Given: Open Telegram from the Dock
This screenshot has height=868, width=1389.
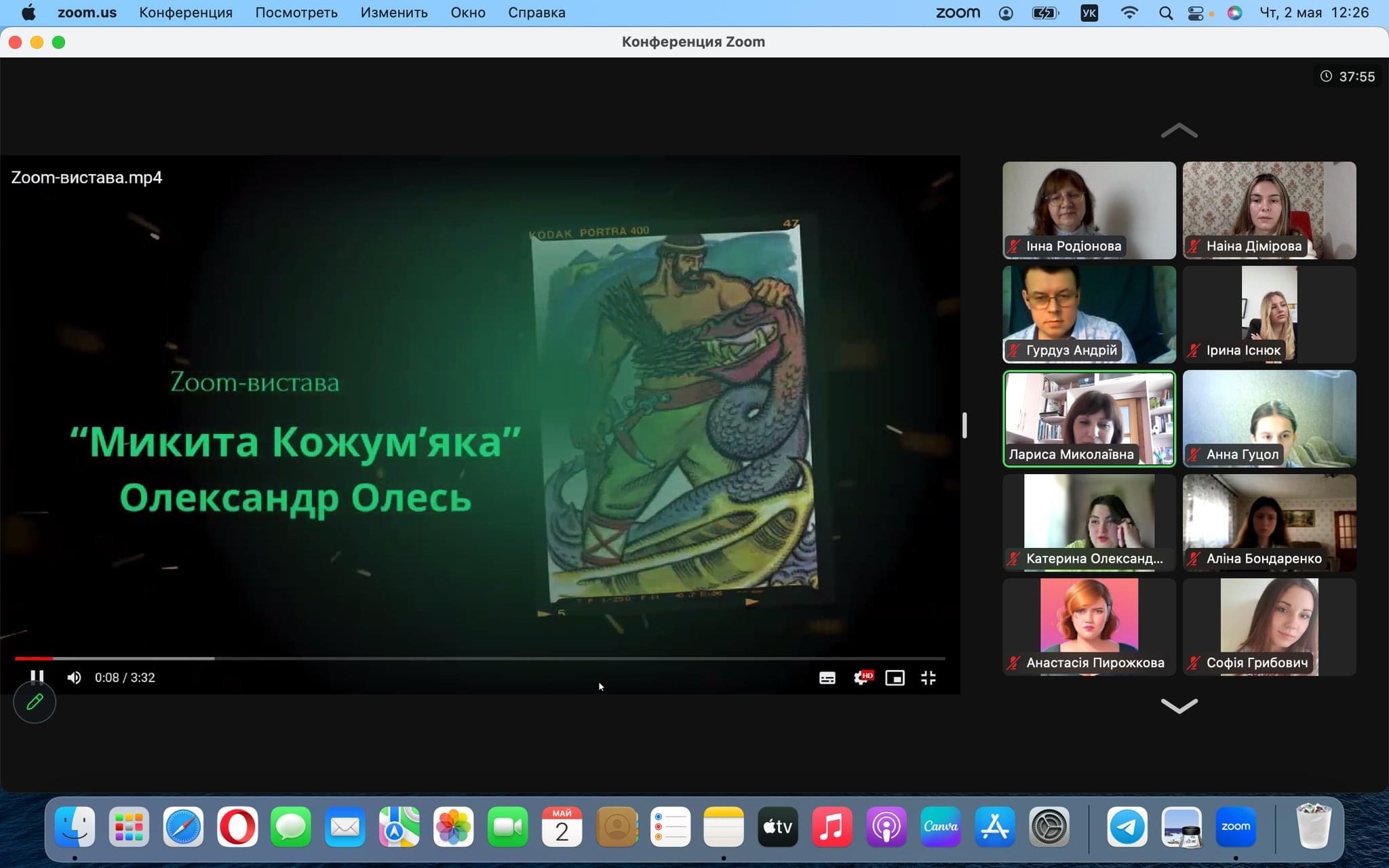Looking at the screenshot, I should point(1127,827).
